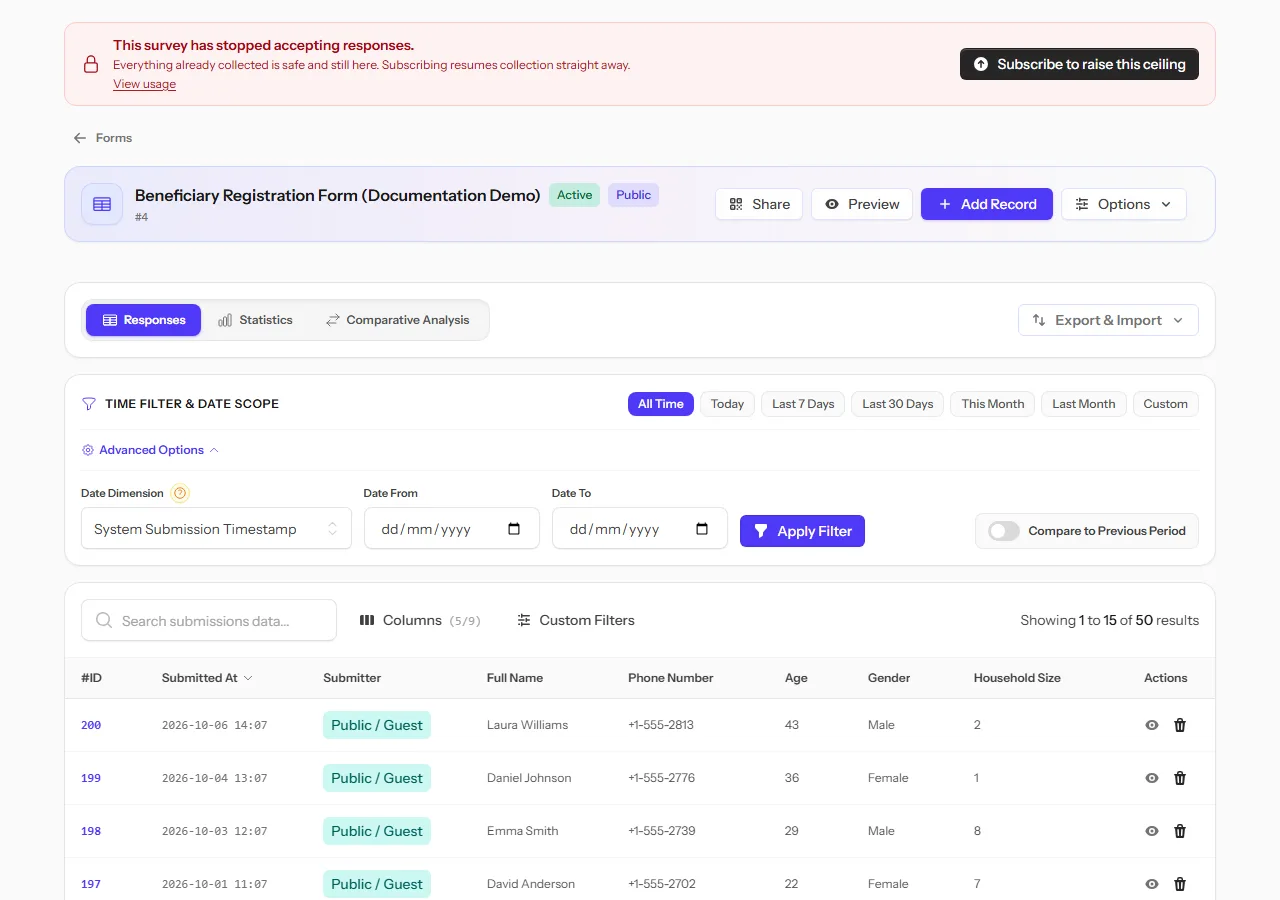
Task: Choose the Last 30 Days range
Action: click(x=898, y=404)
